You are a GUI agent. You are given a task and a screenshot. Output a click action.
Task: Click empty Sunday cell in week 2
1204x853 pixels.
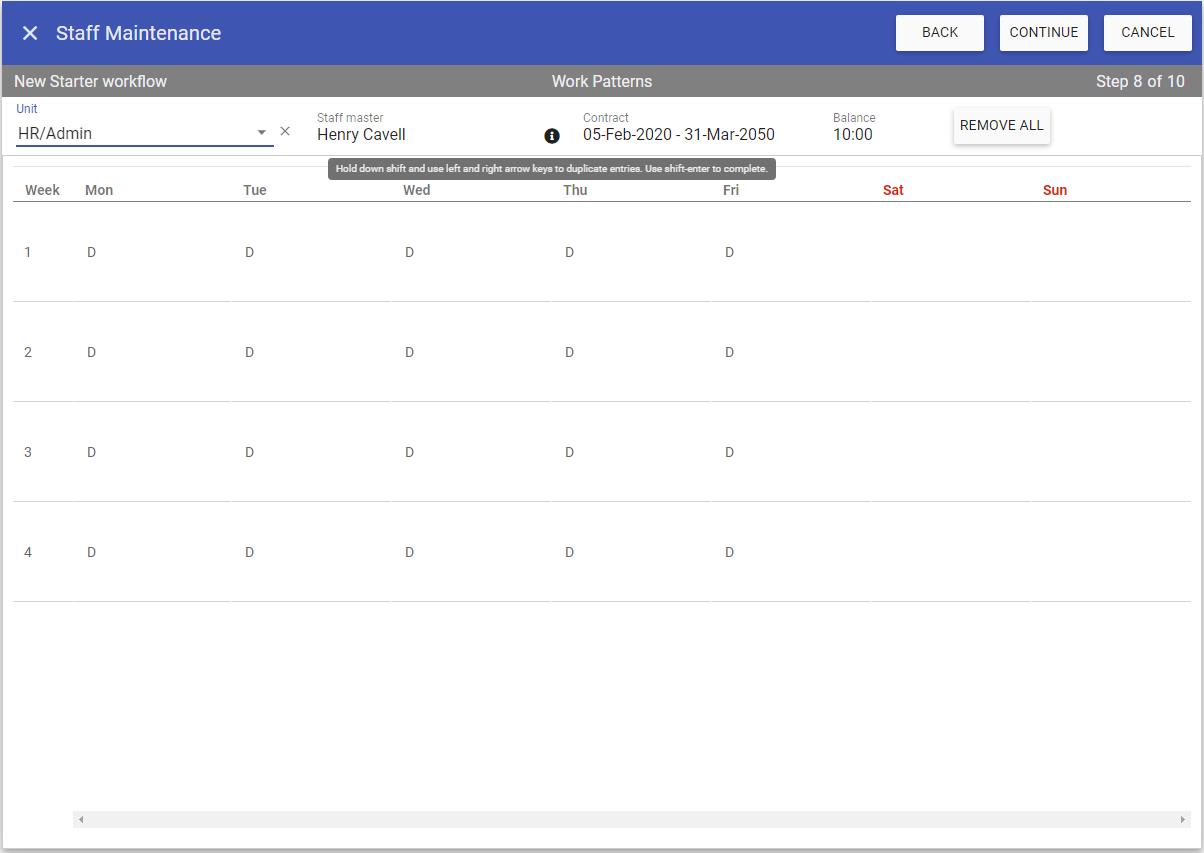point(1110,352)
